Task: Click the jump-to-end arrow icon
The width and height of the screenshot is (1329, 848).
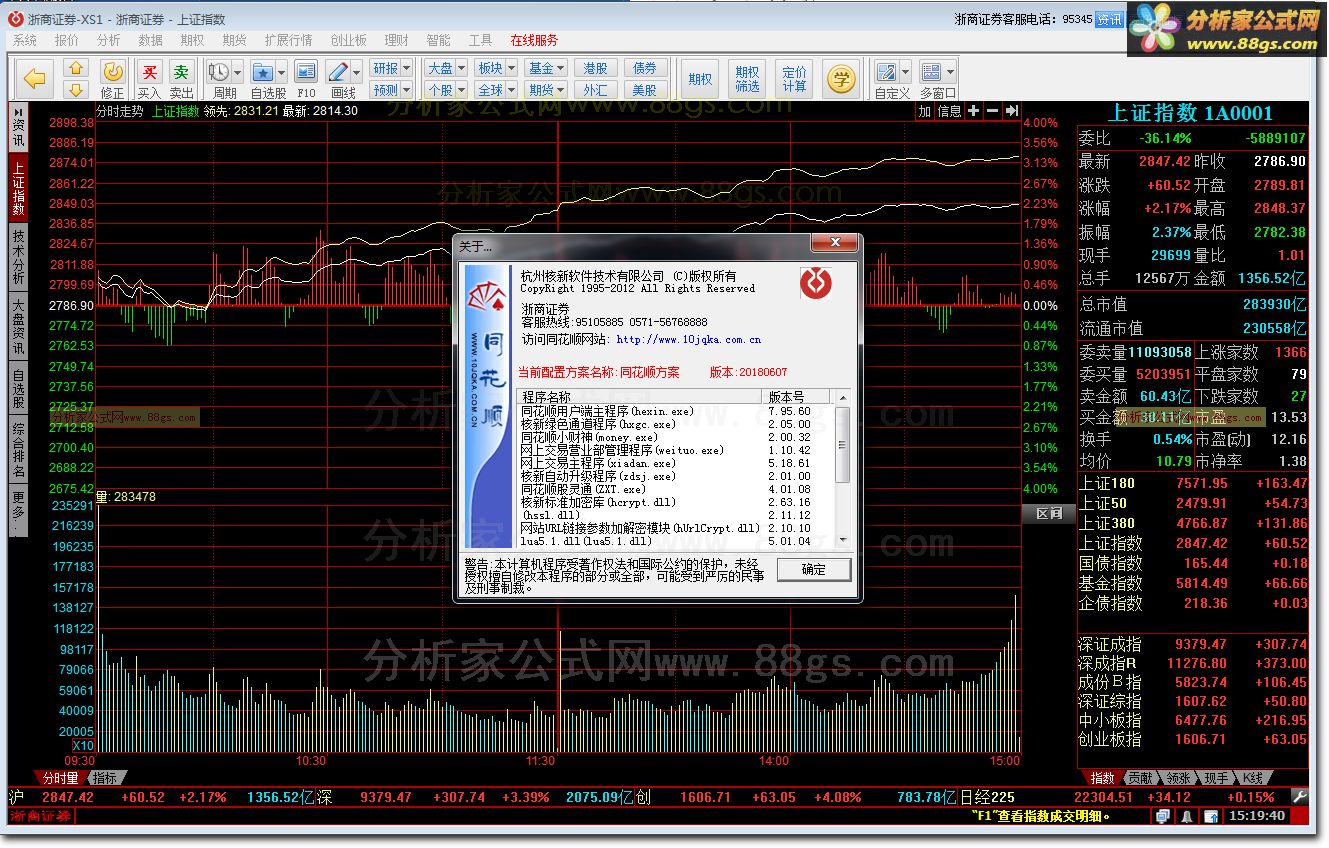Action: 1012,111
